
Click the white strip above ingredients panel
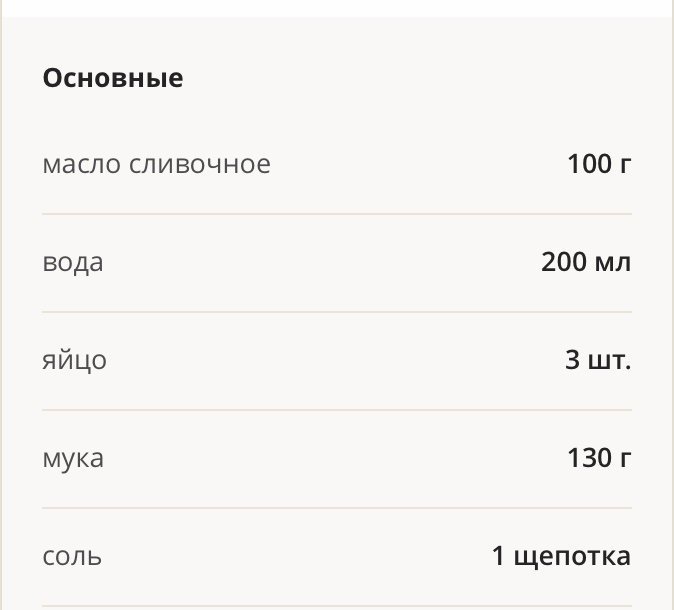[x=337, y=8]
